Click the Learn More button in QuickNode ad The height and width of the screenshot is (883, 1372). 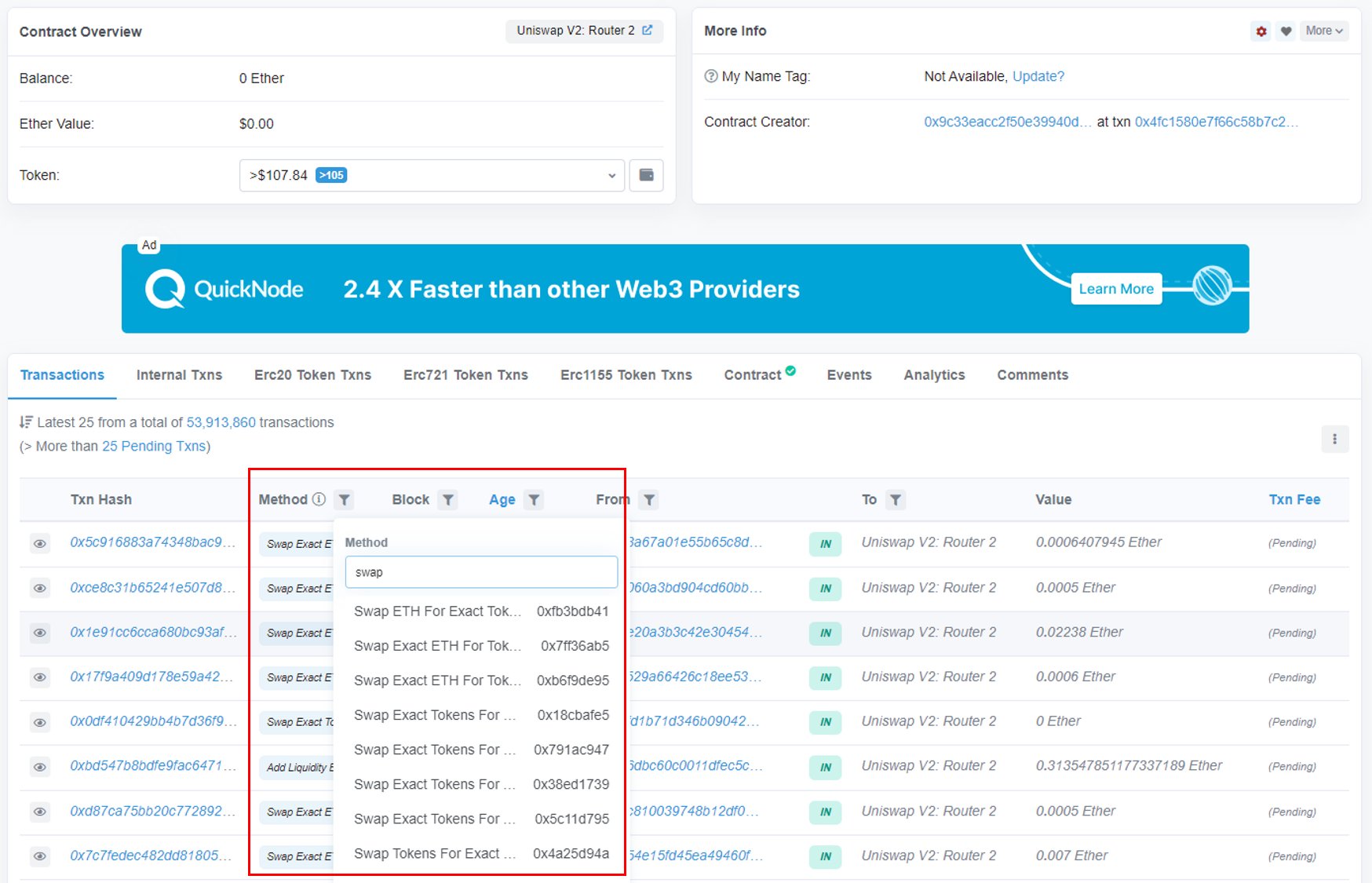tap(1115, 288)
